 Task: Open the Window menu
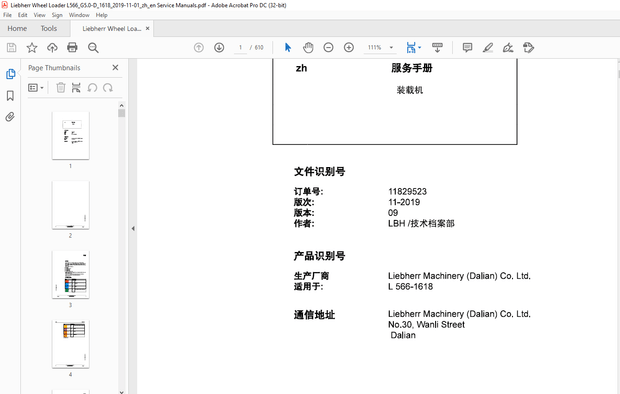point(79,15)
